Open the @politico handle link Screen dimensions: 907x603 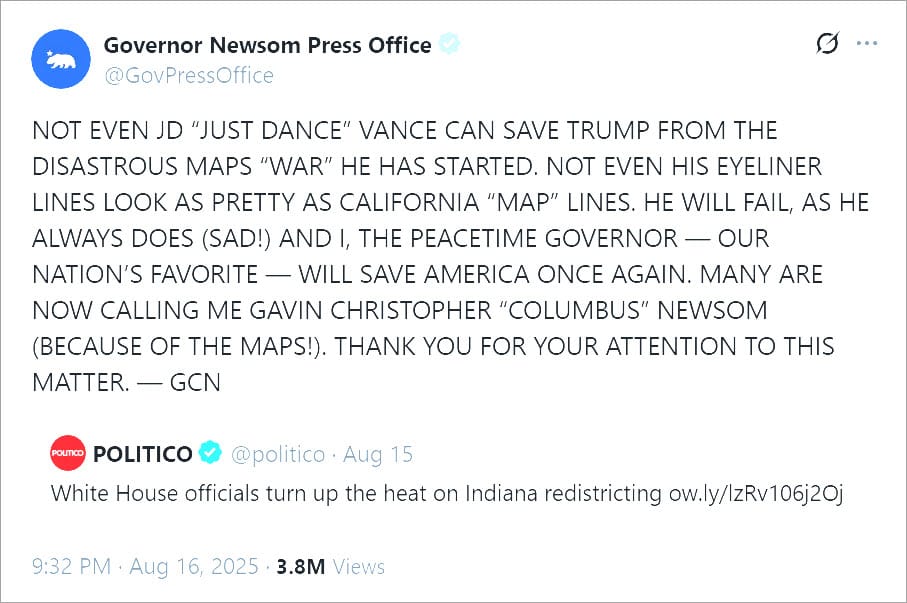pos(278,454)
